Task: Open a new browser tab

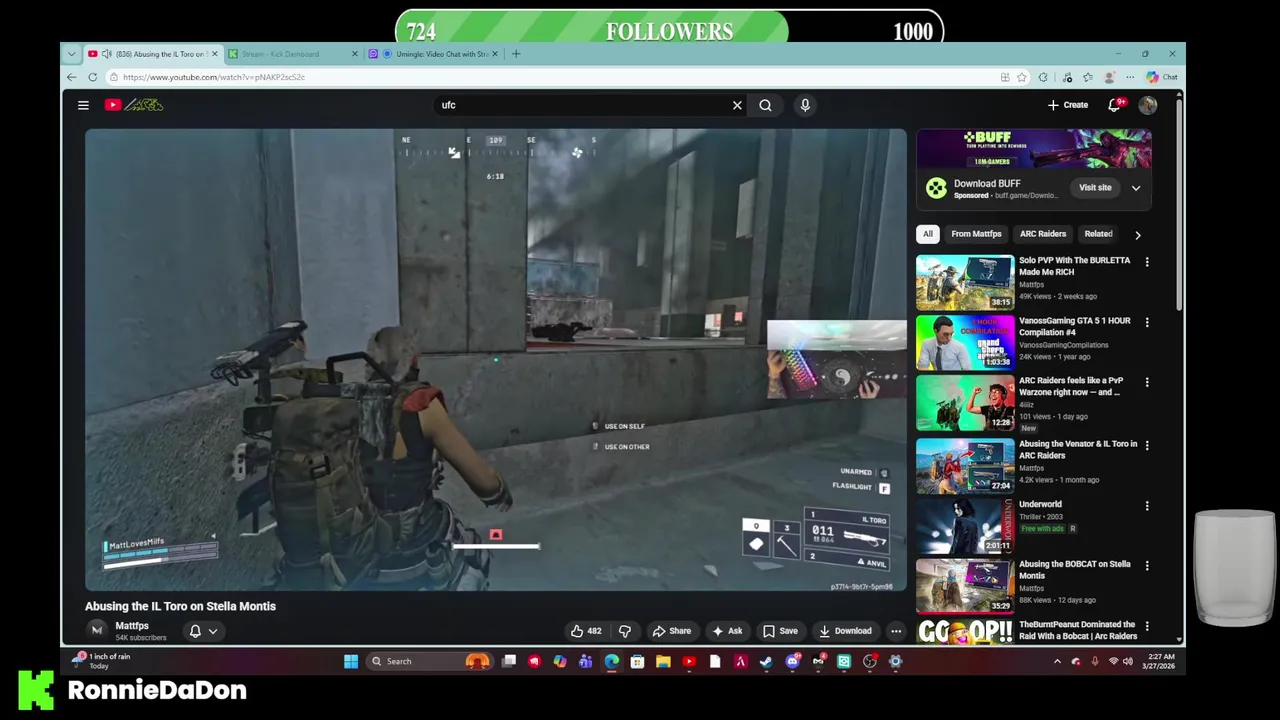Action: pyautogui.click(x=516, y=54)
